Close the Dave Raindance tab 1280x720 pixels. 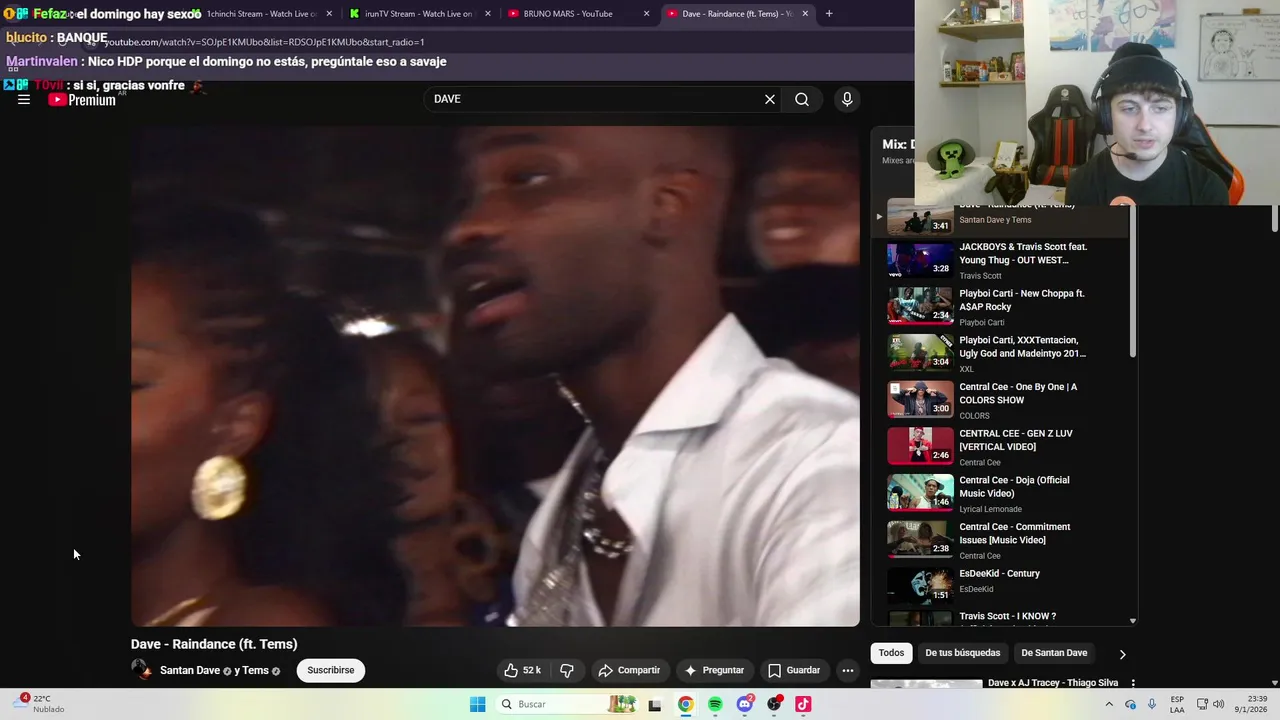click(x=805, y=14)
